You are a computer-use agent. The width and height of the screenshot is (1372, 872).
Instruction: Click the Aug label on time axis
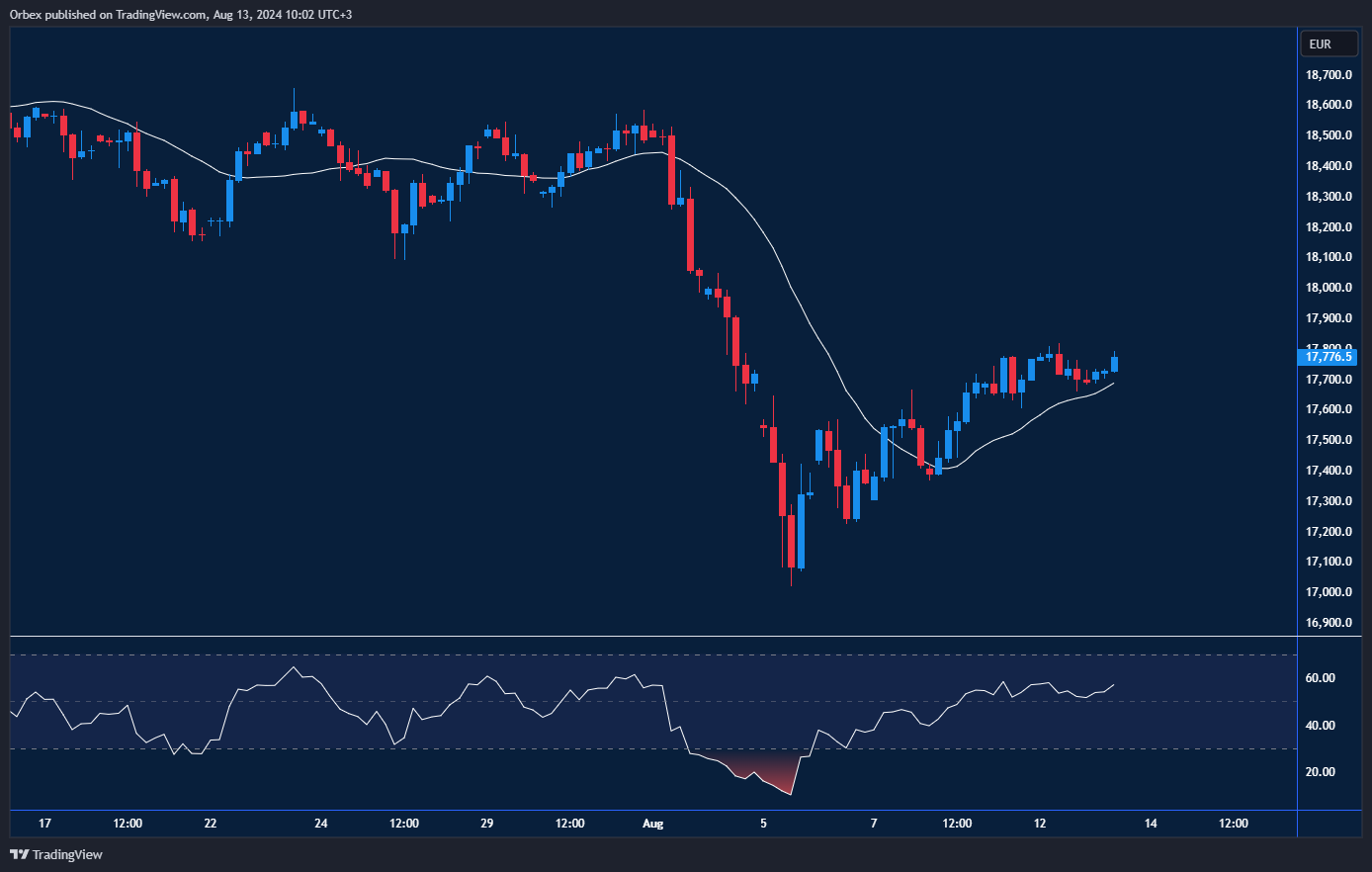point(652,824)
